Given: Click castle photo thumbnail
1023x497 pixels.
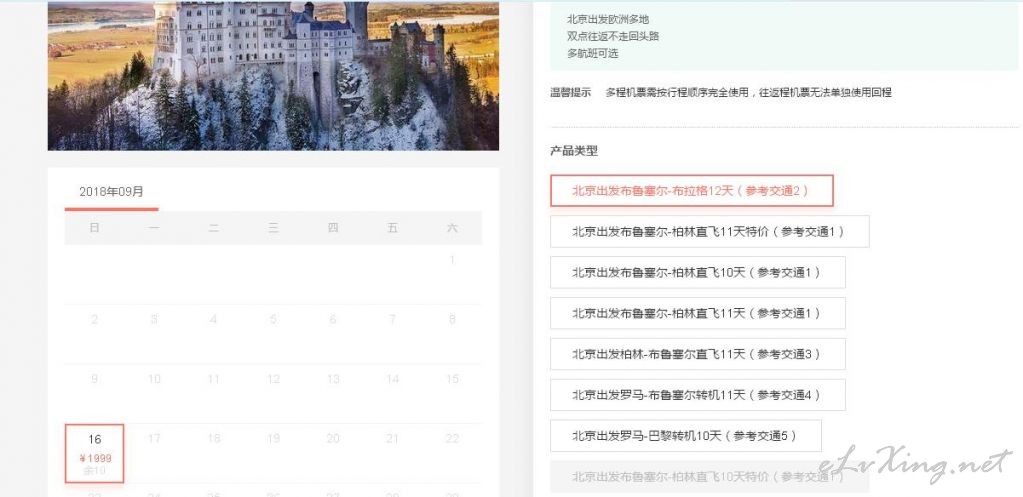Looking at the screenshot, I should [273, 75].
